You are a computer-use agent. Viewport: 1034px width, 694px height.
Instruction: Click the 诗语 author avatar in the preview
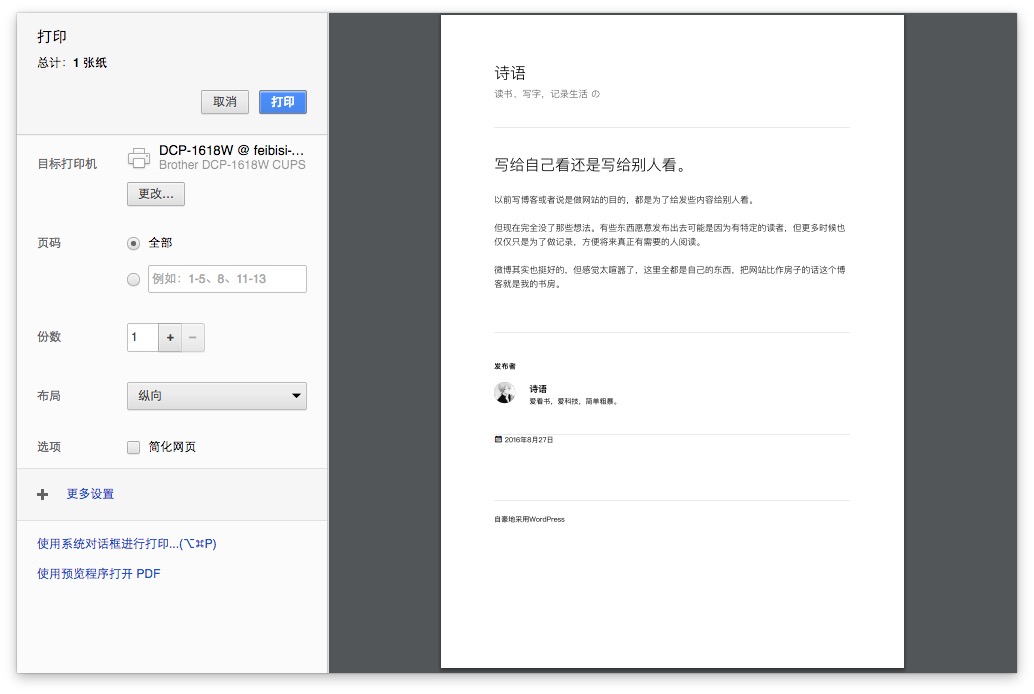tap(506, 392)
